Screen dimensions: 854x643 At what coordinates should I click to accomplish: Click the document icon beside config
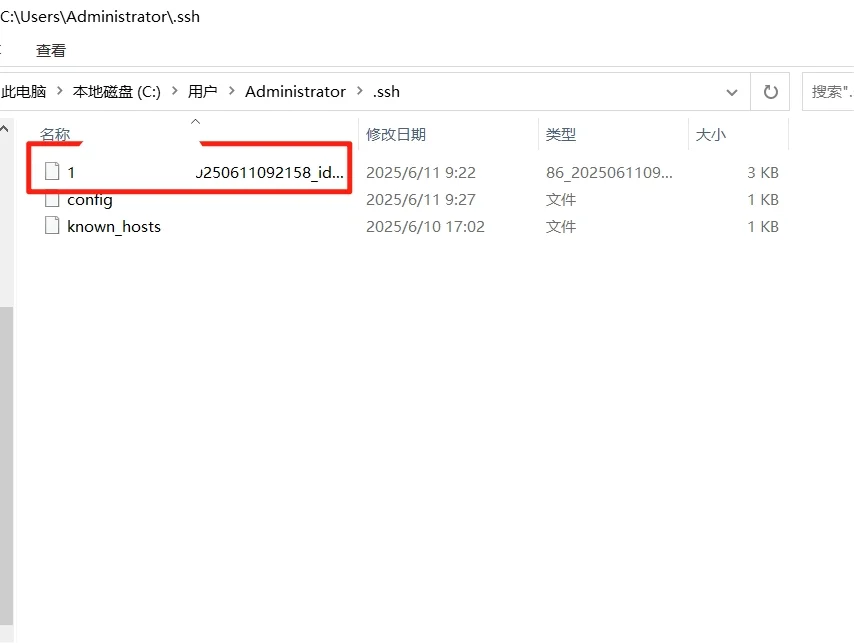tap(52, 199)
